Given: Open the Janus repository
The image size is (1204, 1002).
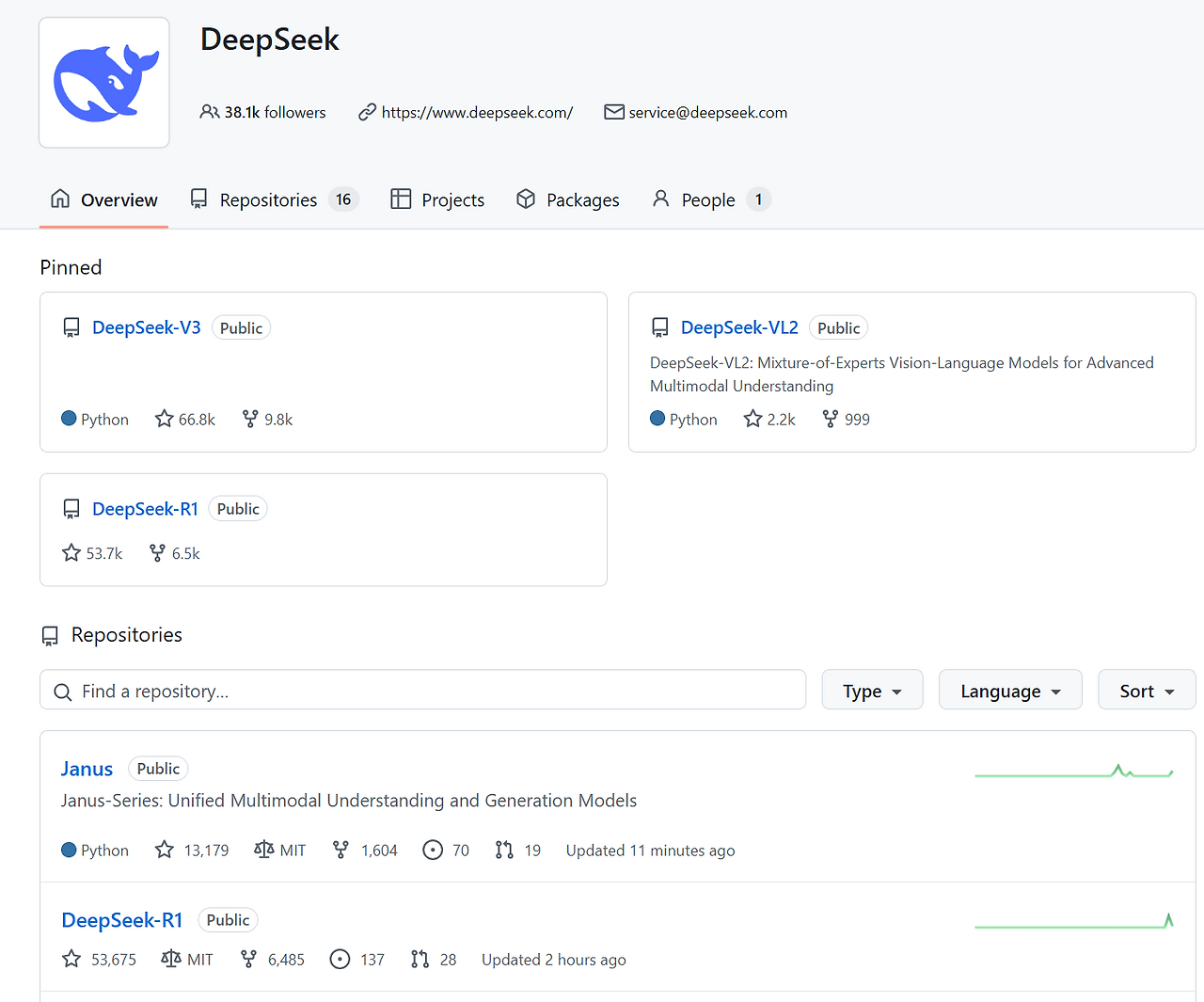Looking at the screenshot, I should pyautogui.click(x=87, y=769).
